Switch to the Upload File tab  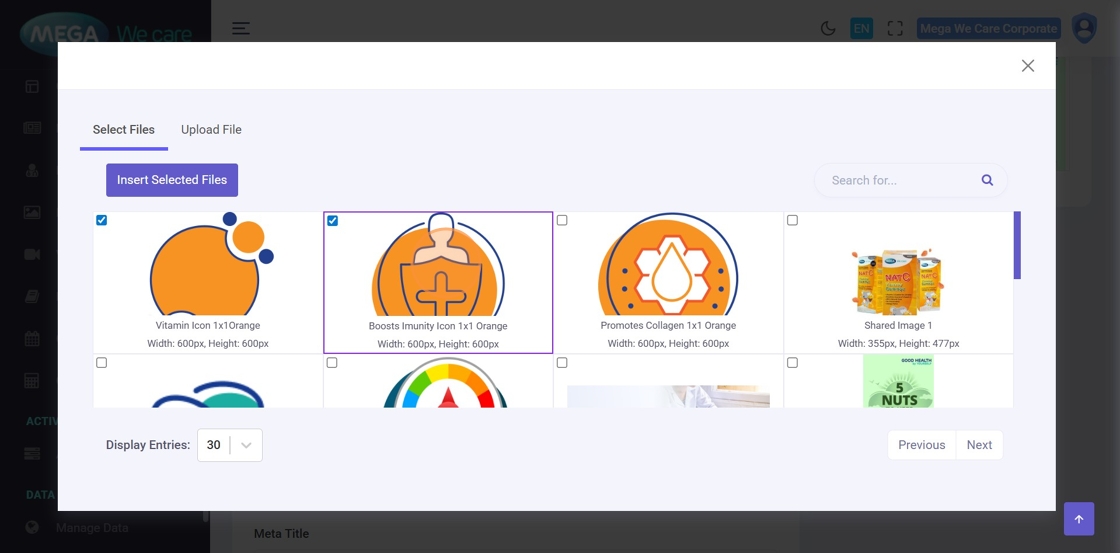click(x=211, y=130)
